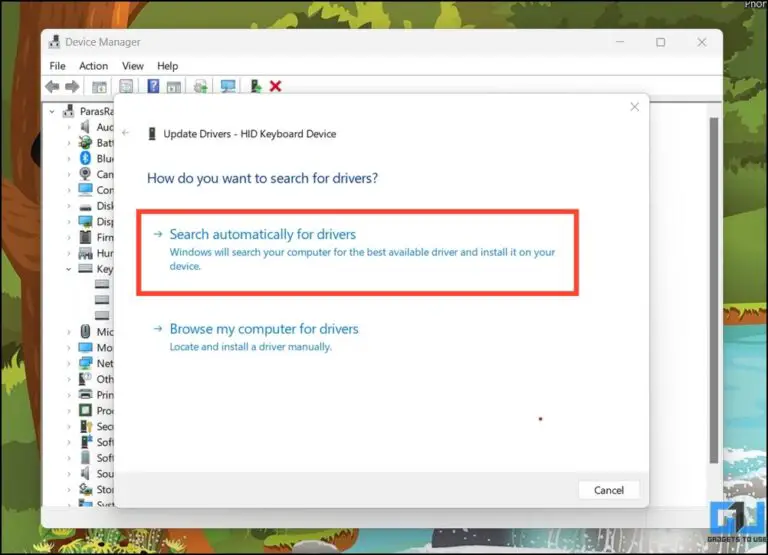
Task: Collapse the ParasRa root node chevron
Action: pos(52,112)
